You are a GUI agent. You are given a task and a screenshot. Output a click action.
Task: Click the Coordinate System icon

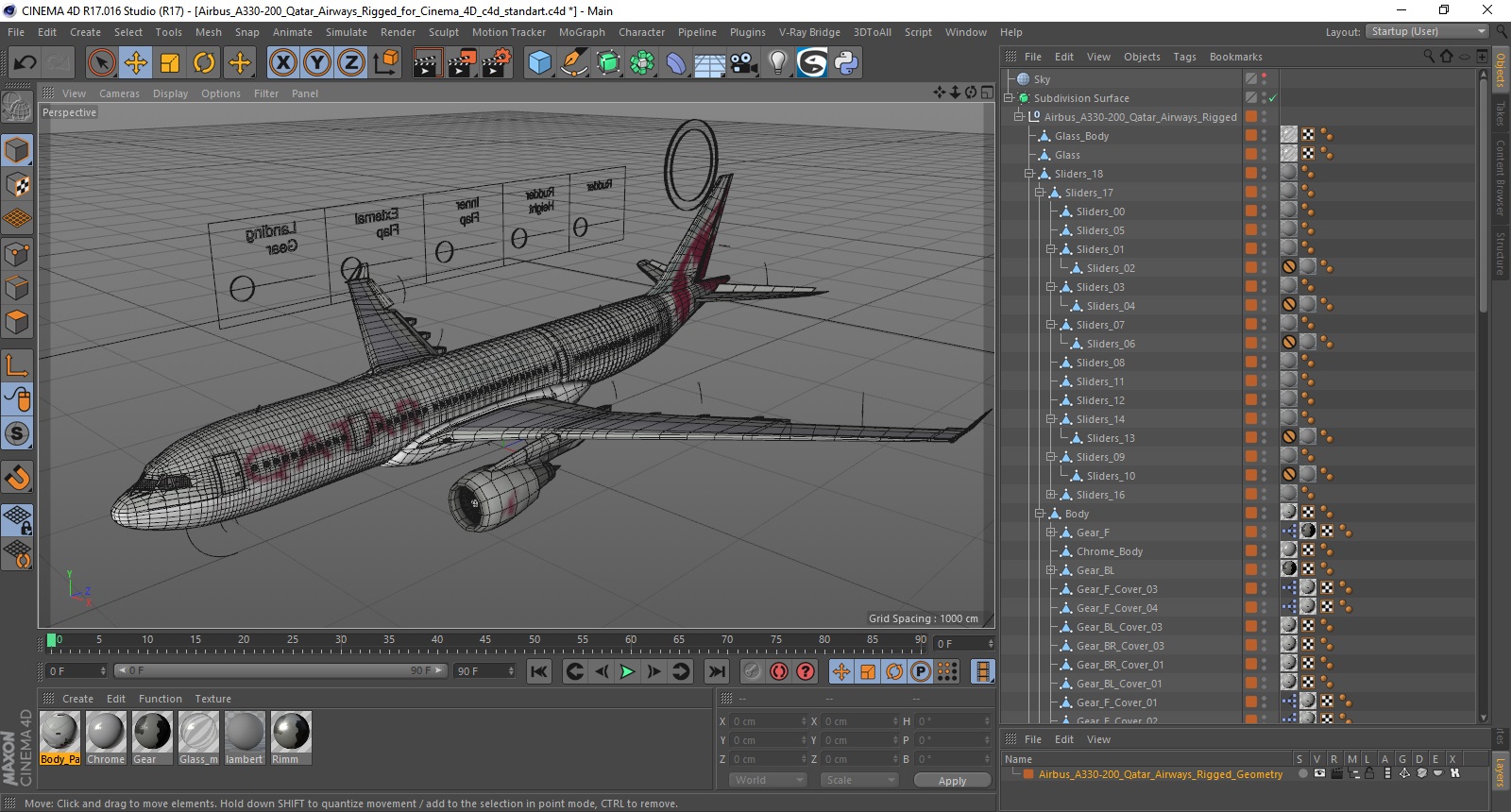click(x=386, y=63)
